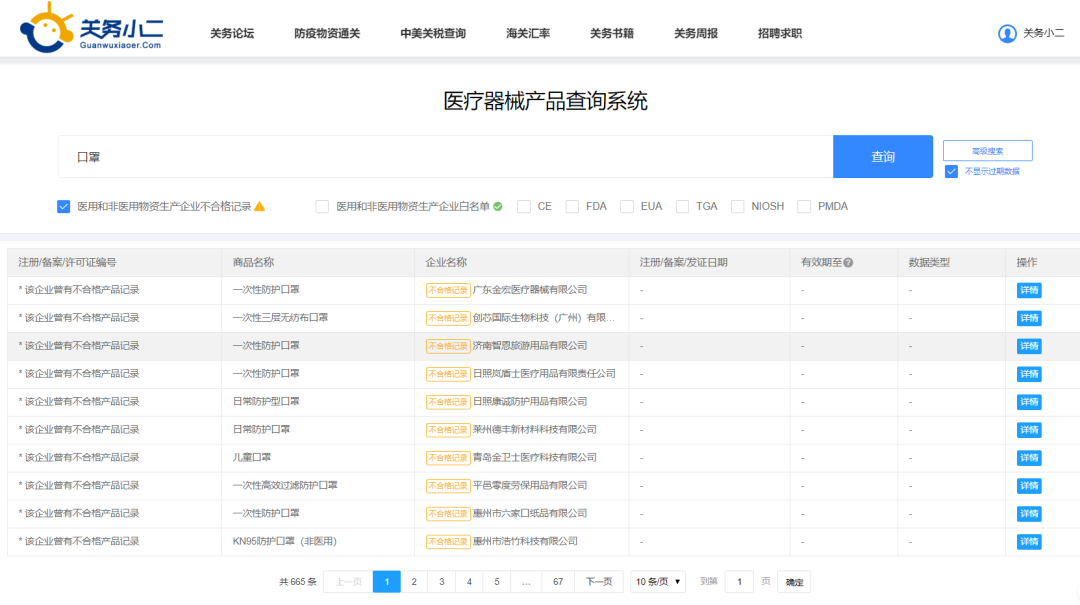Click the green check icon beside 白名单
1080x605 pixels.
click(x=498, y=206)
